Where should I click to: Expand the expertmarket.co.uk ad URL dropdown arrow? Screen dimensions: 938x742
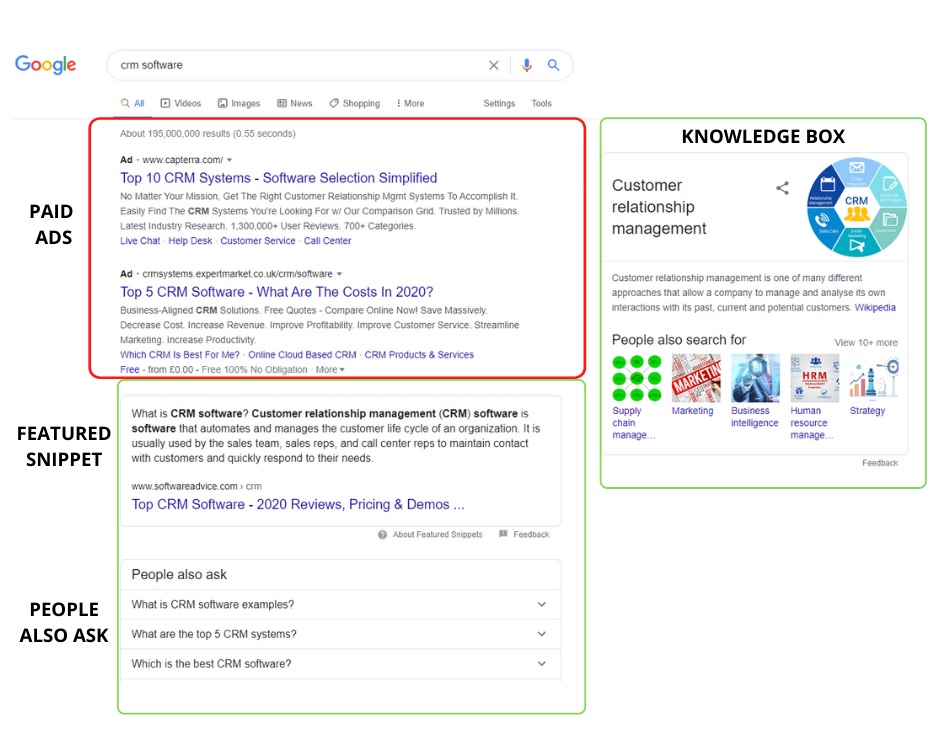coord(339,274)
